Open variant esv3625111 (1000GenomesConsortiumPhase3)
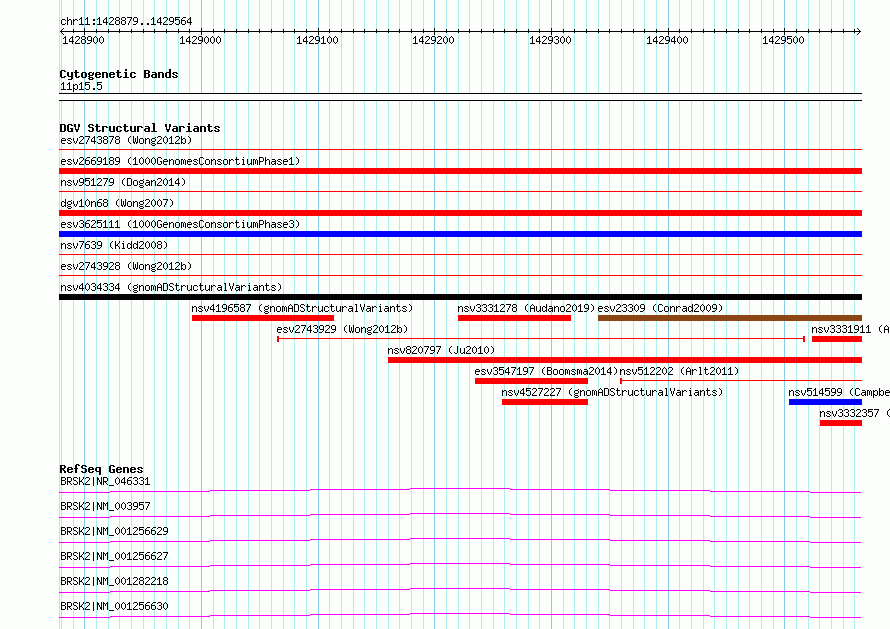 point(180,224)
